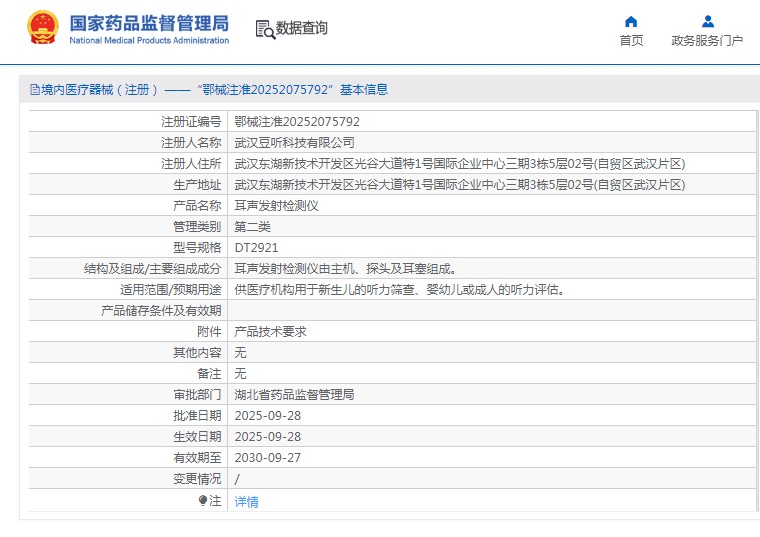The image size is (760, 537).
Task: Click the national emblem logo
Action: point(43,28)
